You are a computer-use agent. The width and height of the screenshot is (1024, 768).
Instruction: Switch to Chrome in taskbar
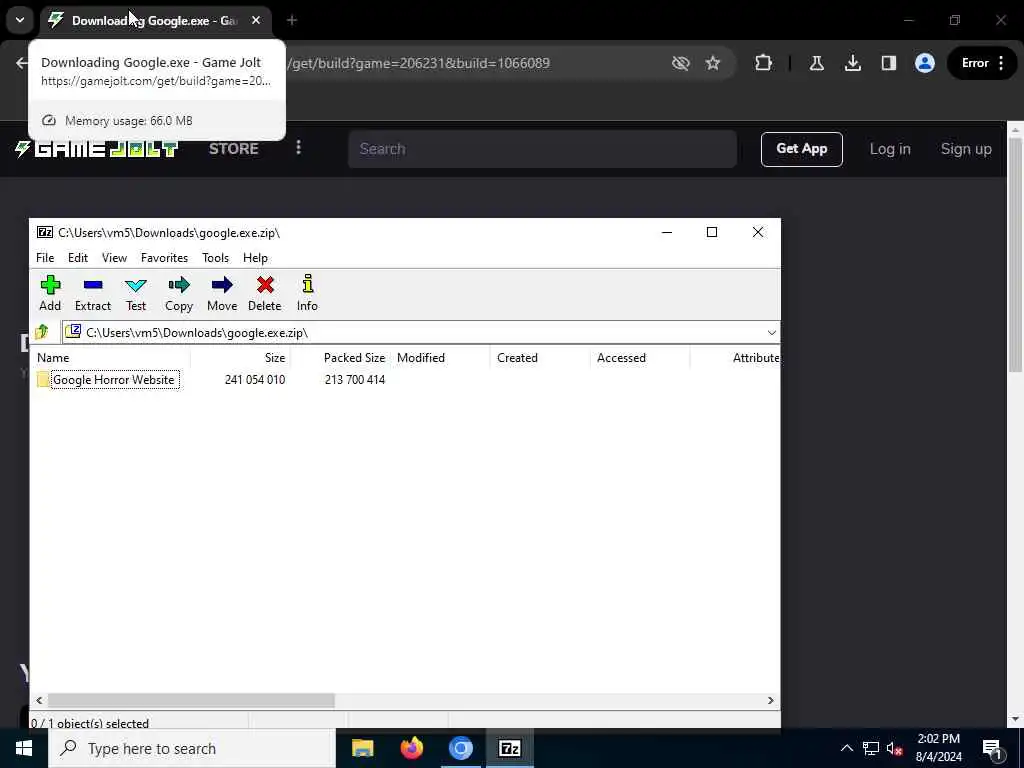460,748
